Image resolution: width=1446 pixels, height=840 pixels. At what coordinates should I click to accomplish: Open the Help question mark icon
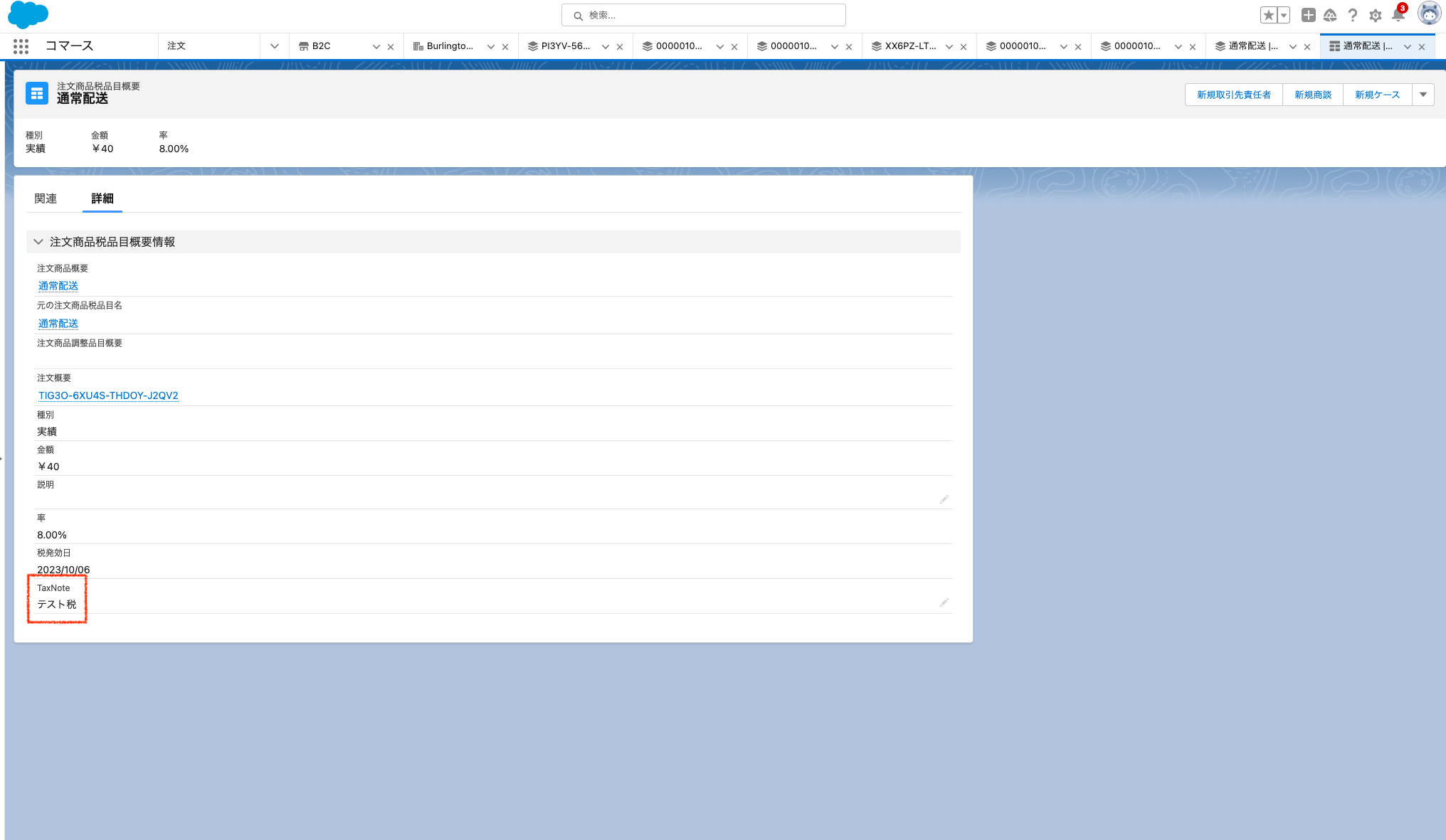coord(1353,15)
